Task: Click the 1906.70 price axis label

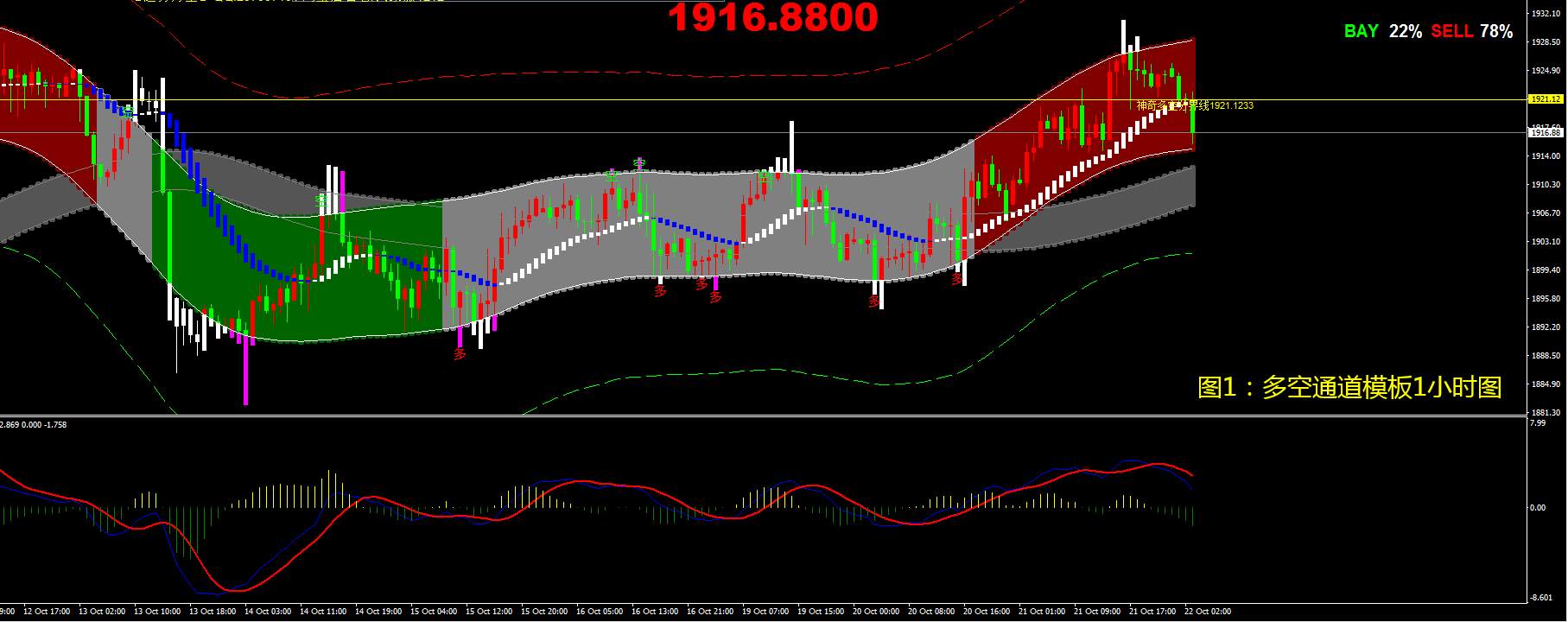Action: (1546, 213)
